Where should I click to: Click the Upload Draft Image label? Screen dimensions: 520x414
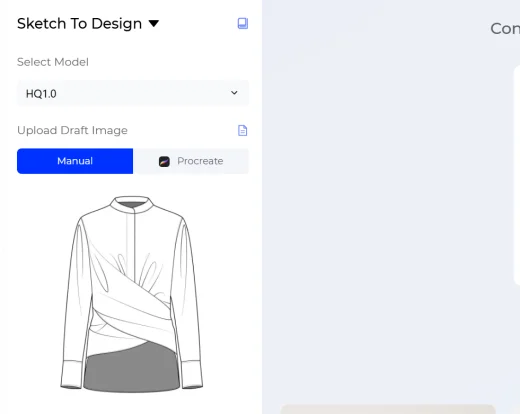coord(72,130)
